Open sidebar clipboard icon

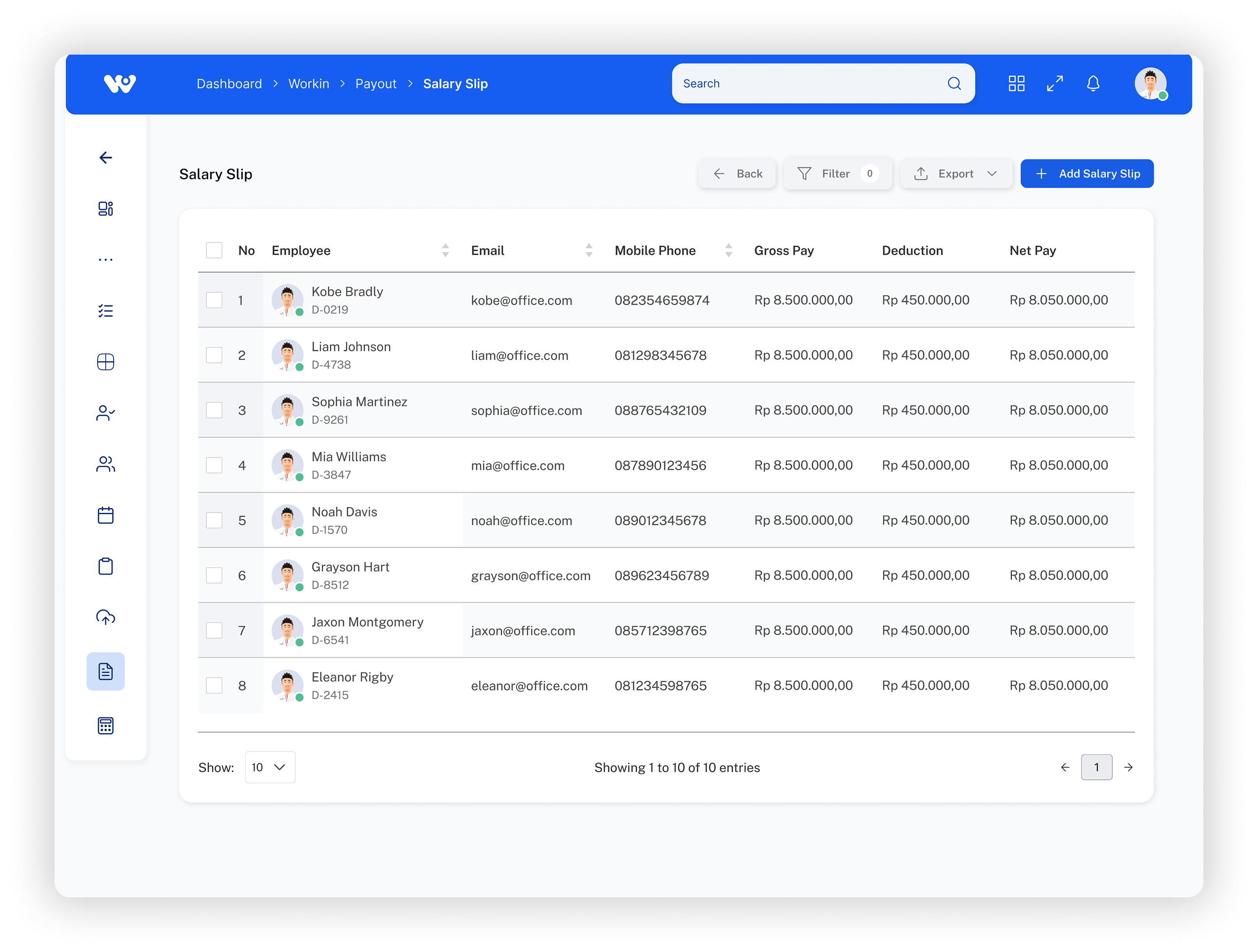pos(105,566)
